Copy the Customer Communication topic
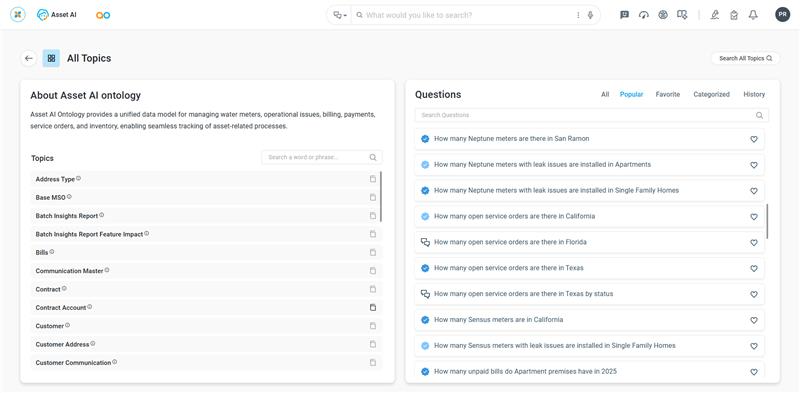 click(373, 363)
